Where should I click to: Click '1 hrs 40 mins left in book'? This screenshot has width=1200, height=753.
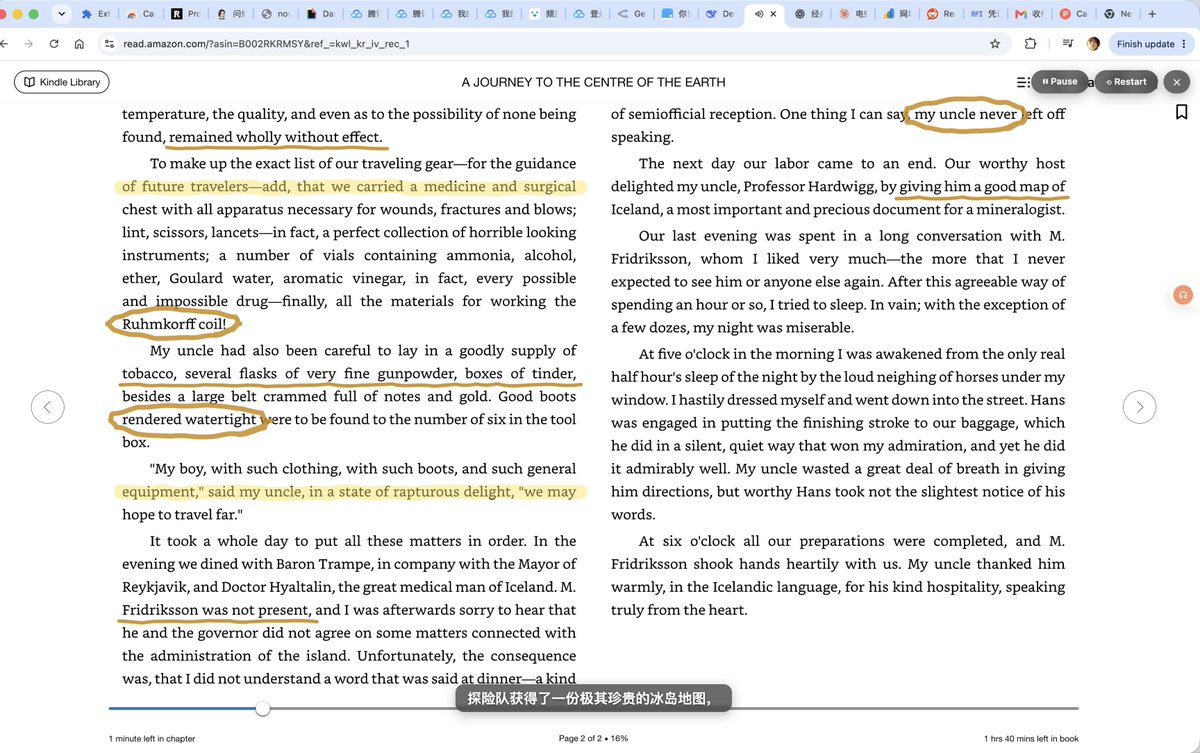tap(1032, 738)
